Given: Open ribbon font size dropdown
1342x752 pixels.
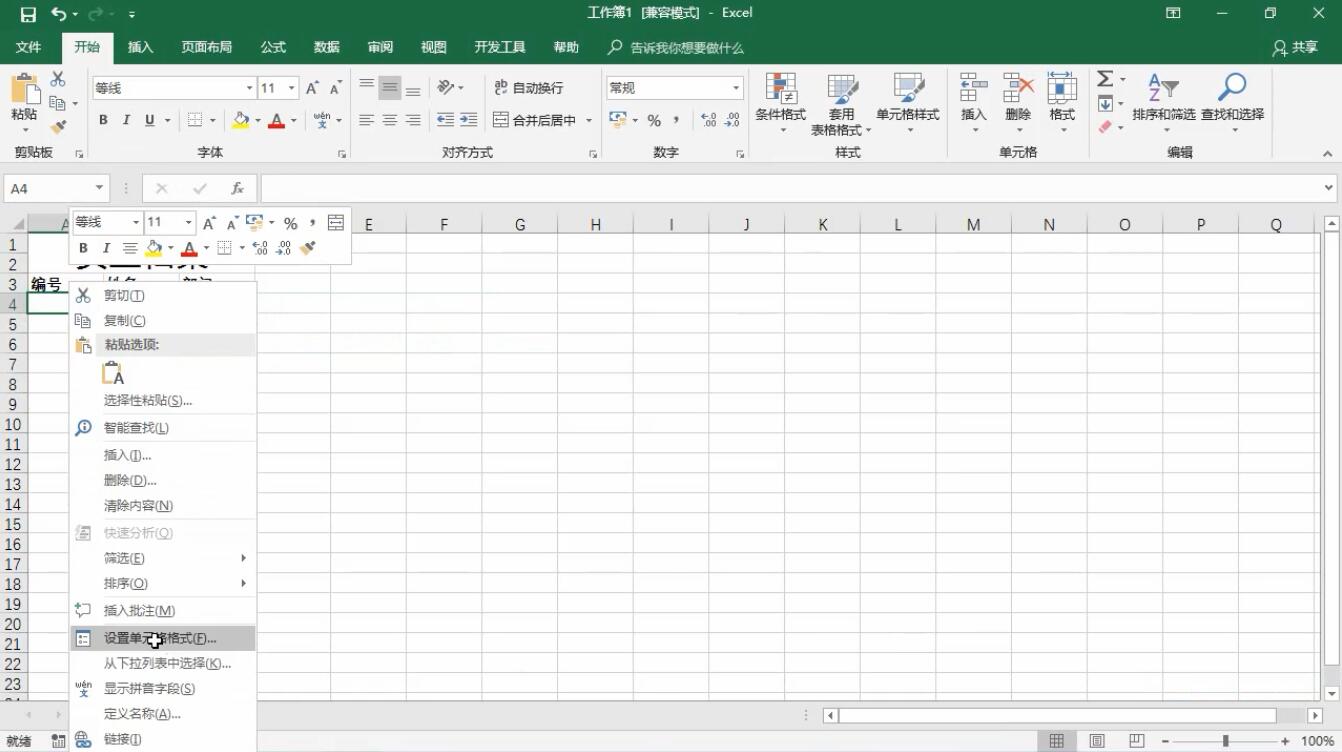Looking at the screenshot, I should (x=292, y=88).
